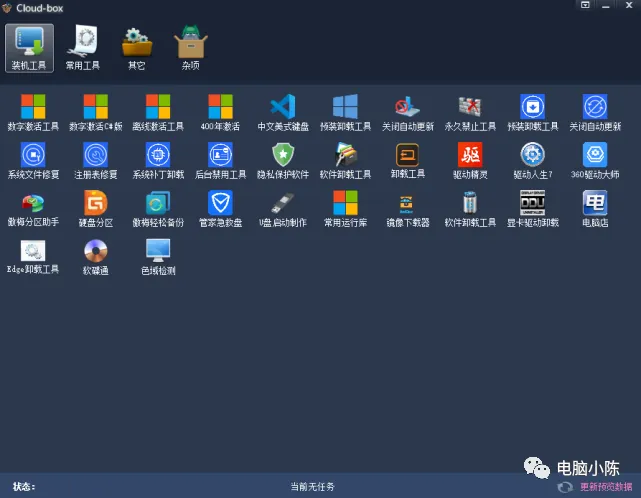Launch 隐私保护软件 green shield icon
The height and width of the screenshot is (498, 641).
click(x=283, y=161)
